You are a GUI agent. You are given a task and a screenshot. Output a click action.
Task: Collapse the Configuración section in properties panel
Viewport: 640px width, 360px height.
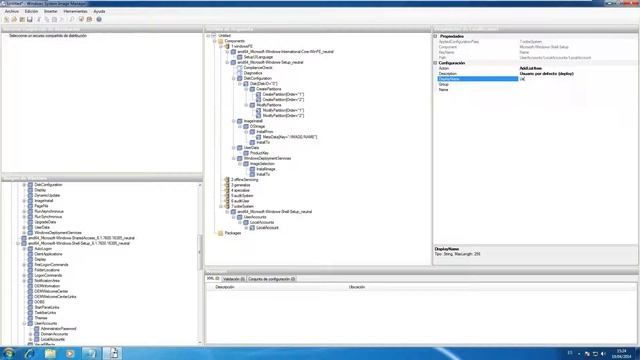point(436,63)
